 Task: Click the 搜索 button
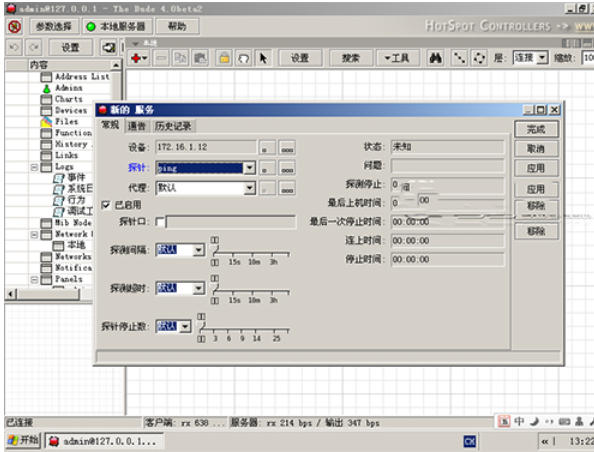pos(350,58)
